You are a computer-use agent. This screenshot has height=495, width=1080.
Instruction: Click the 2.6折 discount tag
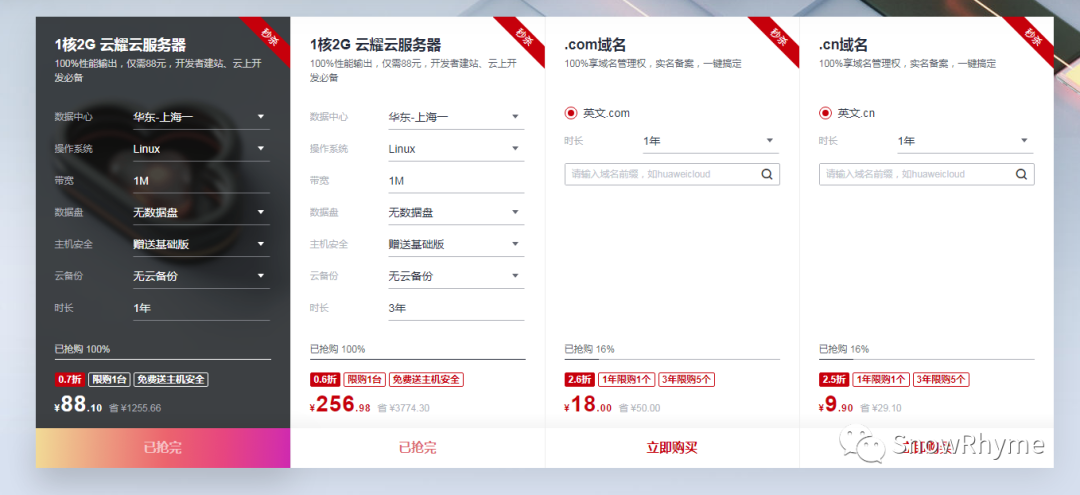(580, 379)
